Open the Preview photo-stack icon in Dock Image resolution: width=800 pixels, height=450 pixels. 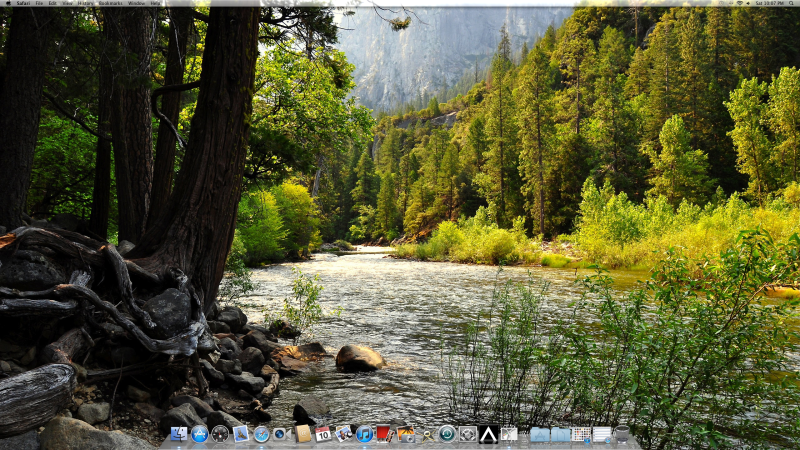tap(343, 434)
